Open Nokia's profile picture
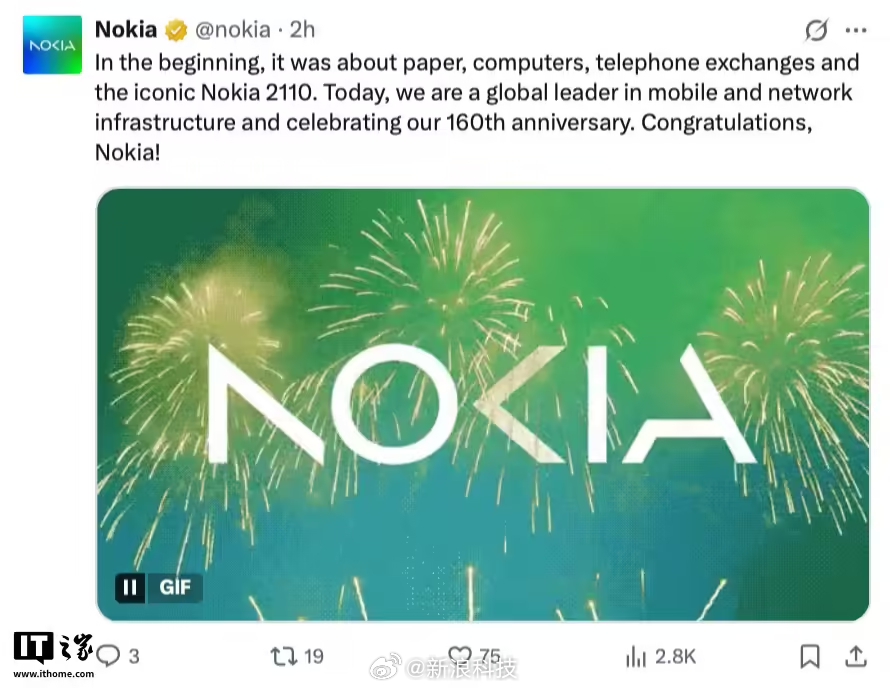 (51, 44)
